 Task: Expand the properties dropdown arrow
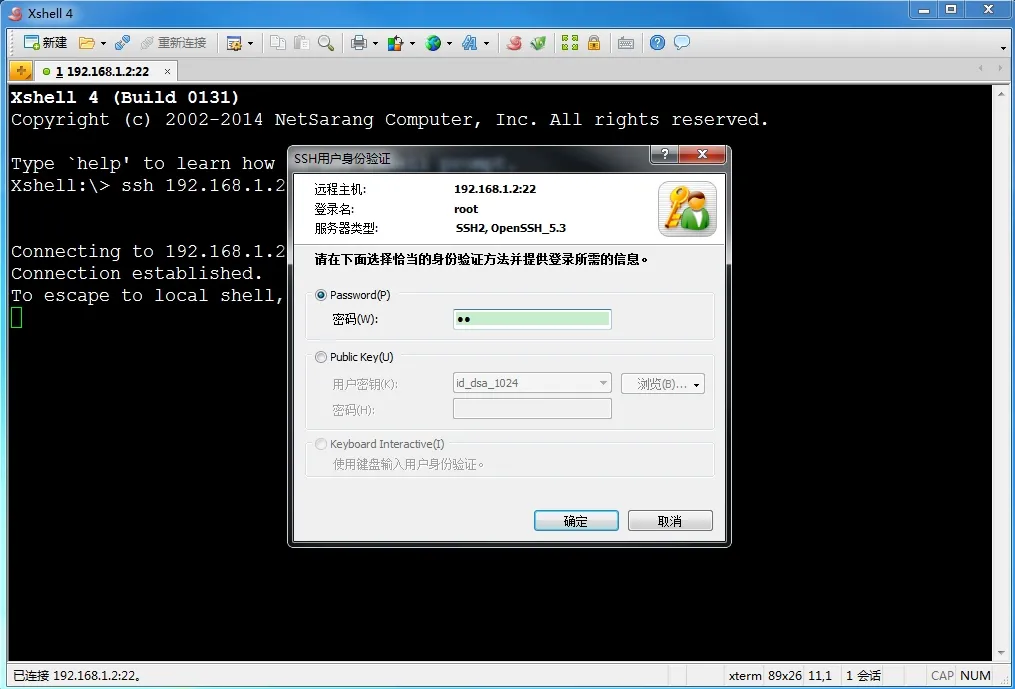(x=250, y=43)
